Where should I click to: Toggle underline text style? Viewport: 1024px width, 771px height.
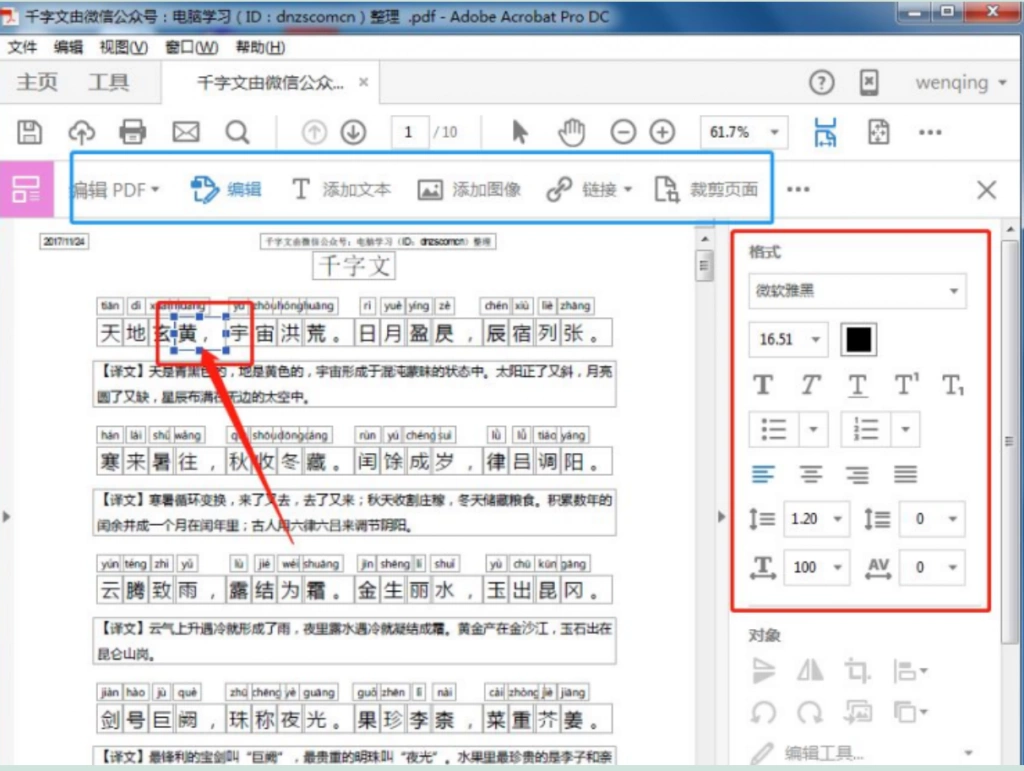coord(857,385)
